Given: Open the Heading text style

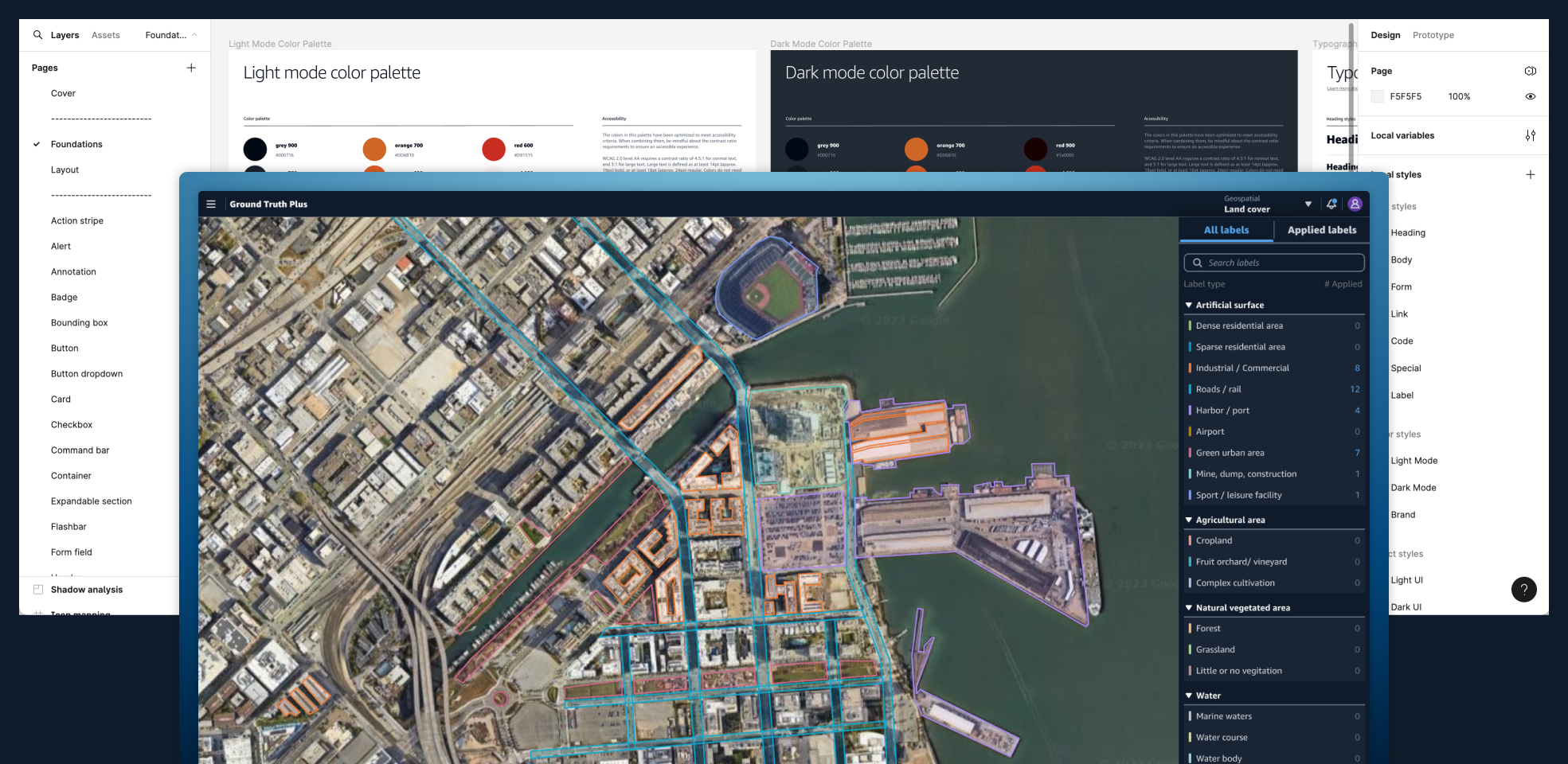Looking at the screenshot, I should coord(1408,232).
